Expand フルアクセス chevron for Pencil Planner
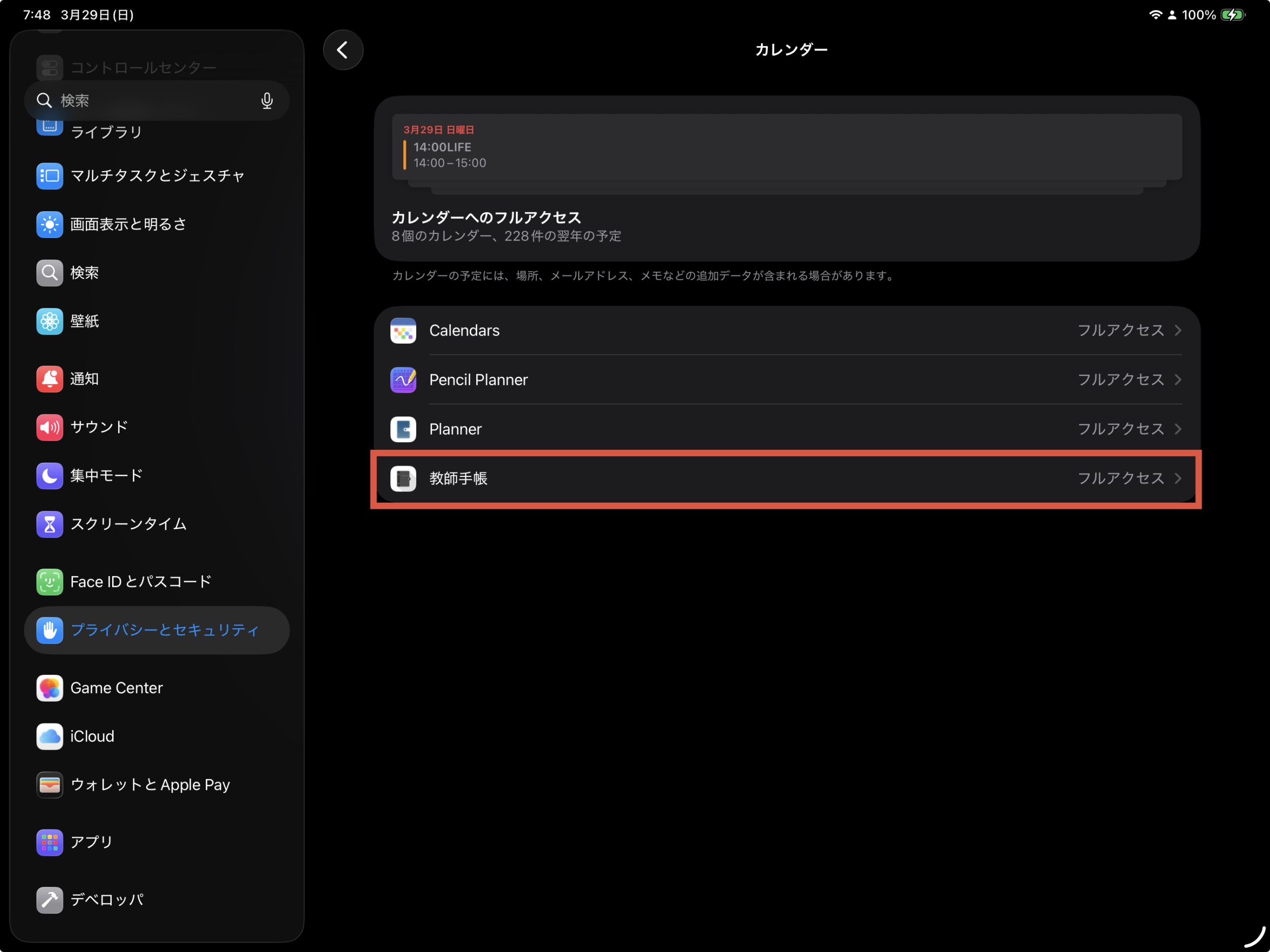The height and width of the screenshot is (952, 1270). tap(1178, 380)
